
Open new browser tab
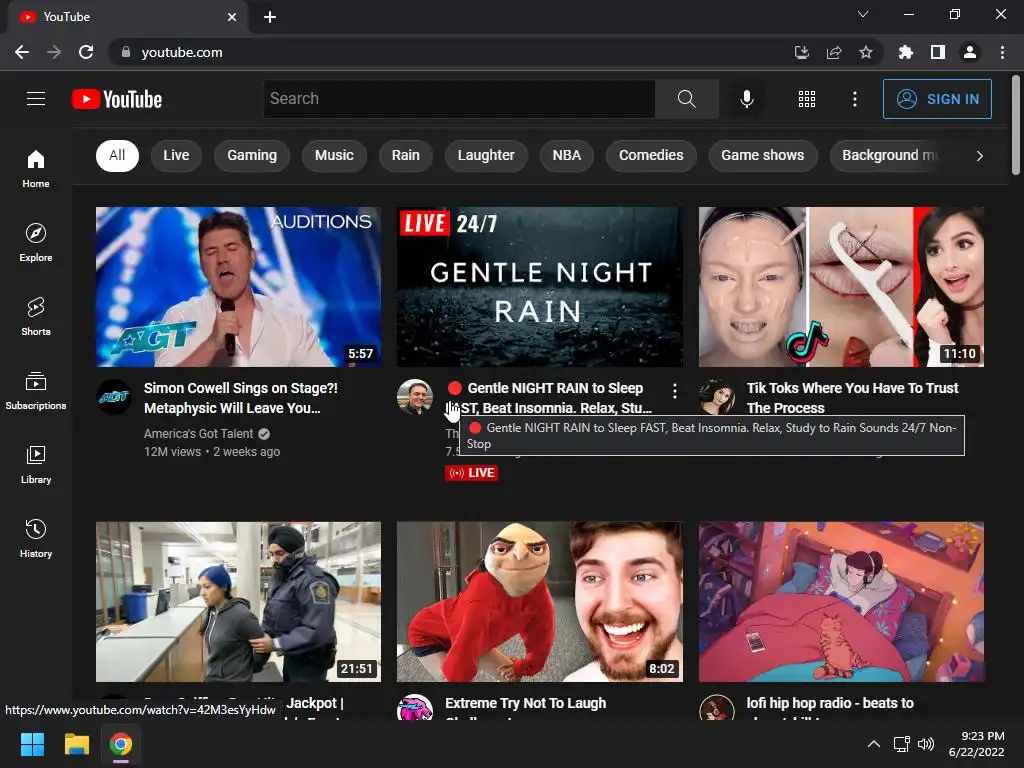coord(270,17)
